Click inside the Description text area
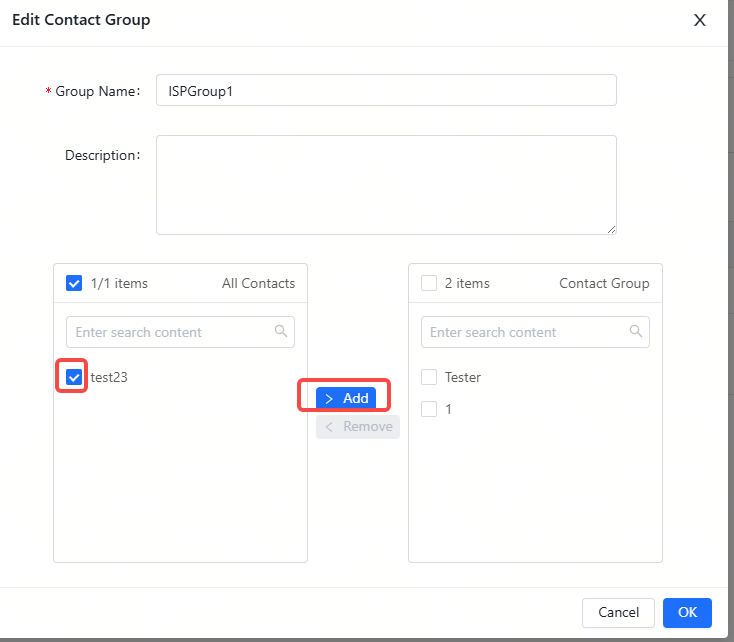The image size is (734, 642). point(386,185)
